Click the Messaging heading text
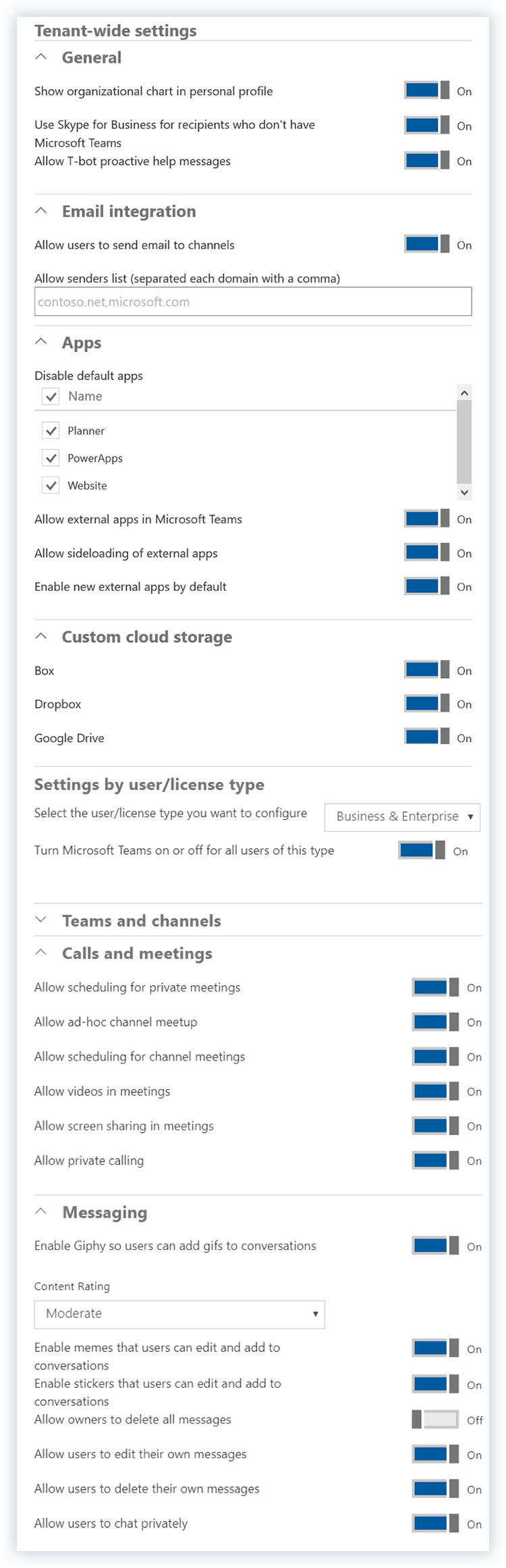The height and width of the screenshot is (1568, 506). pos(105,1213)
